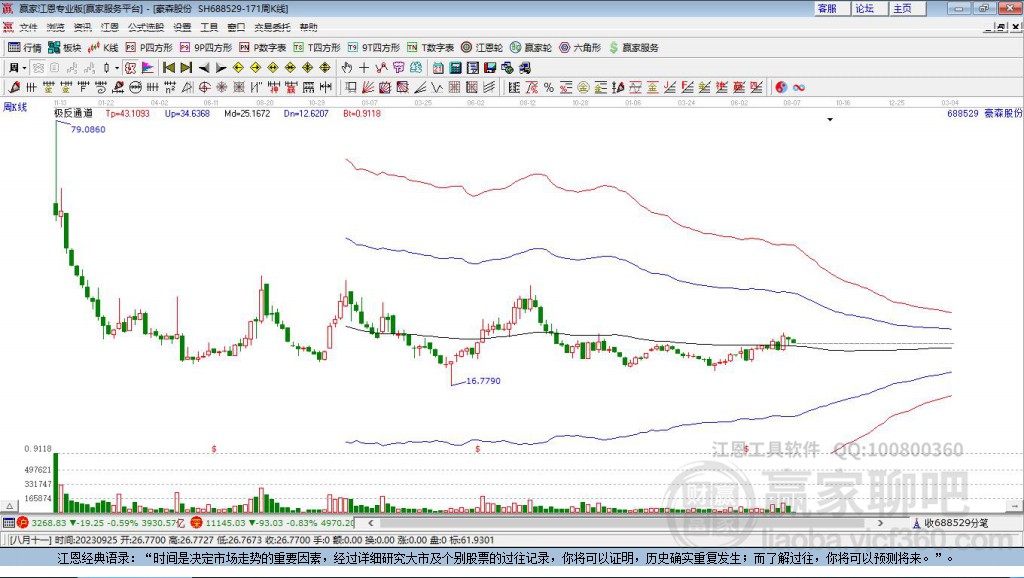Select the Gann fan lines tool
Viewport: 1024px width, 578px height.
[x=368, y=87]
